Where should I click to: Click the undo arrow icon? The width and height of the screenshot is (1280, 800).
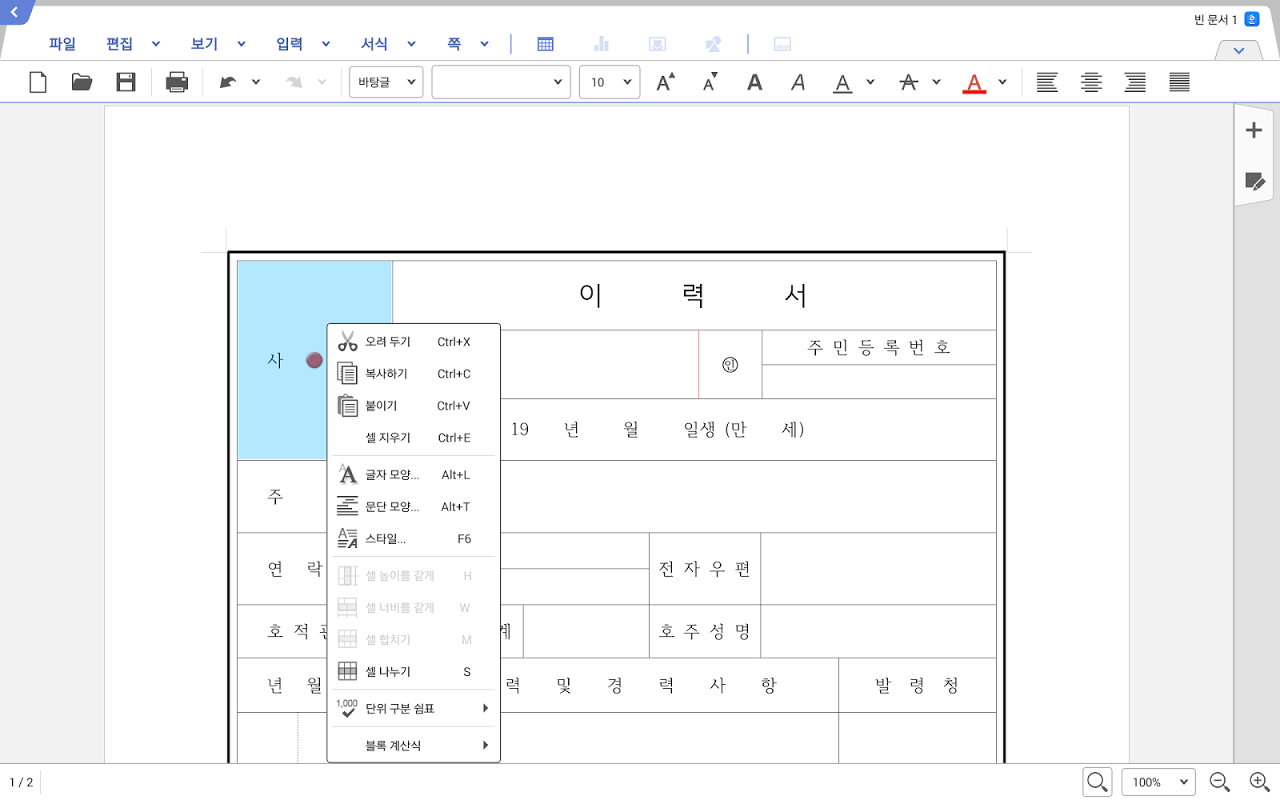point(228,82)
